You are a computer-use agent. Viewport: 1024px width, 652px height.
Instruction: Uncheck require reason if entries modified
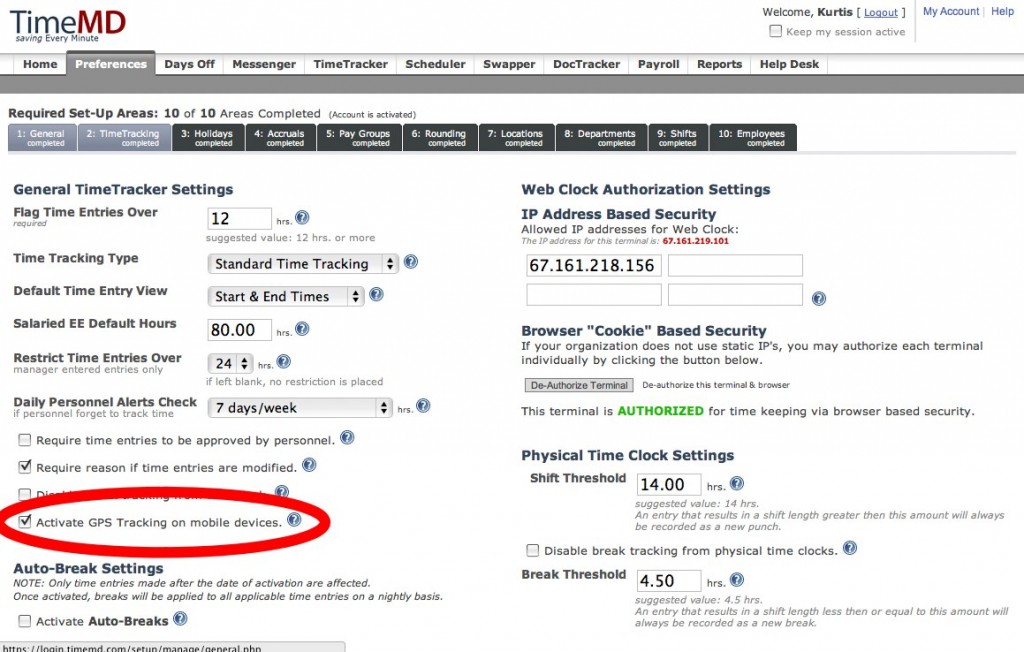(x=25, y=467)
